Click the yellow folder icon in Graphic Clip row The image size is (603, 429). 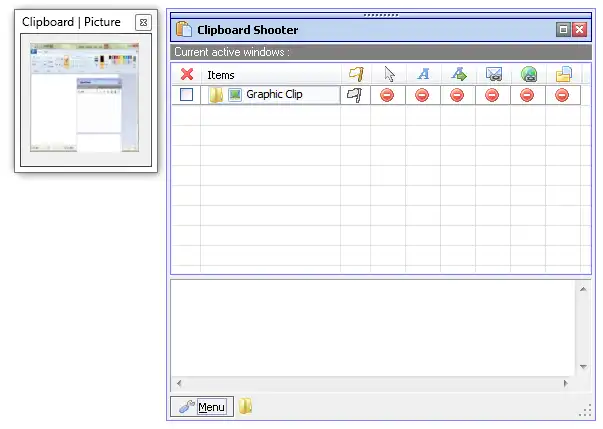[x=216, y=95]
